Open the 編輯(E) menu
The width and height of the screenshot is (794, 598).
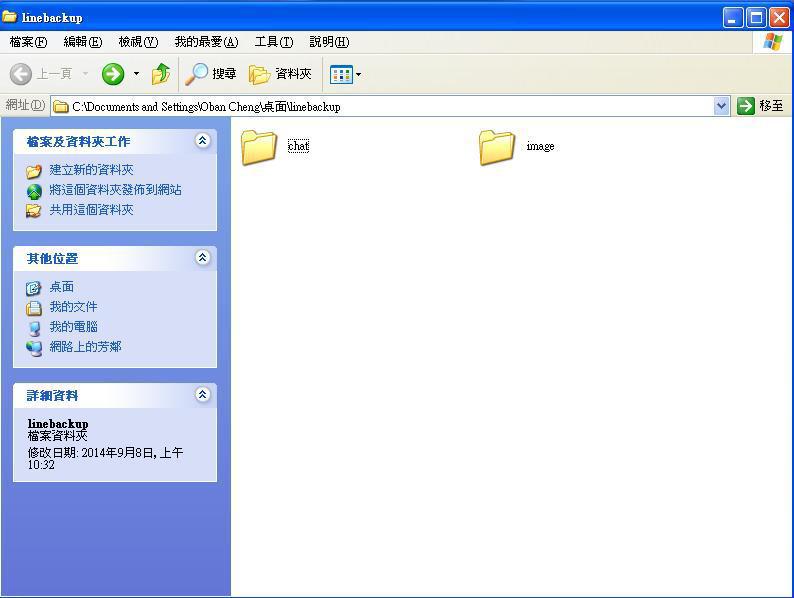pyautogui.click(x=83, y=42)
